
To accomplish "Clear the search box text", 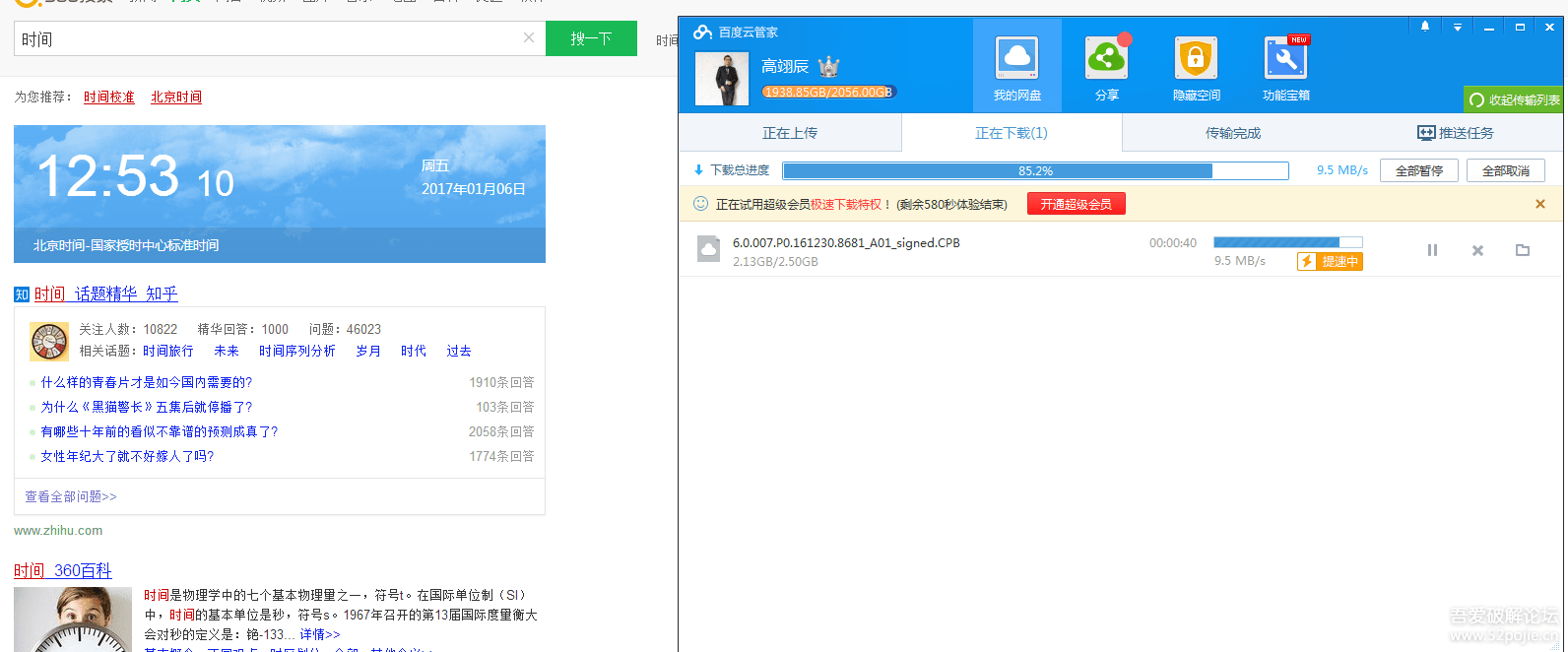I will (529, 37).
